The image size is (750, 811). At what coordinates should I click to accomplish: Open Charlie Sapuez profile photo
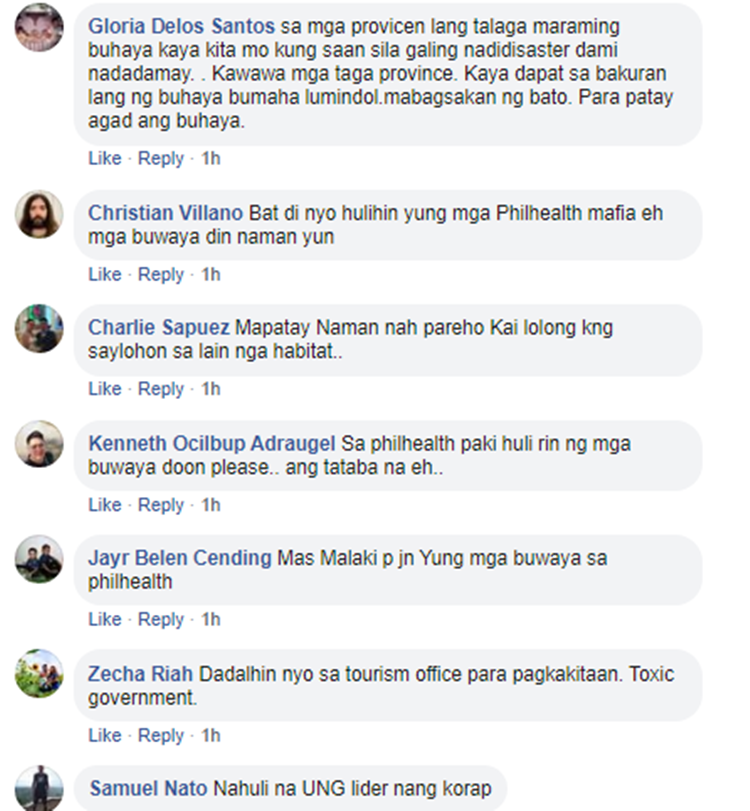(39, 329)
